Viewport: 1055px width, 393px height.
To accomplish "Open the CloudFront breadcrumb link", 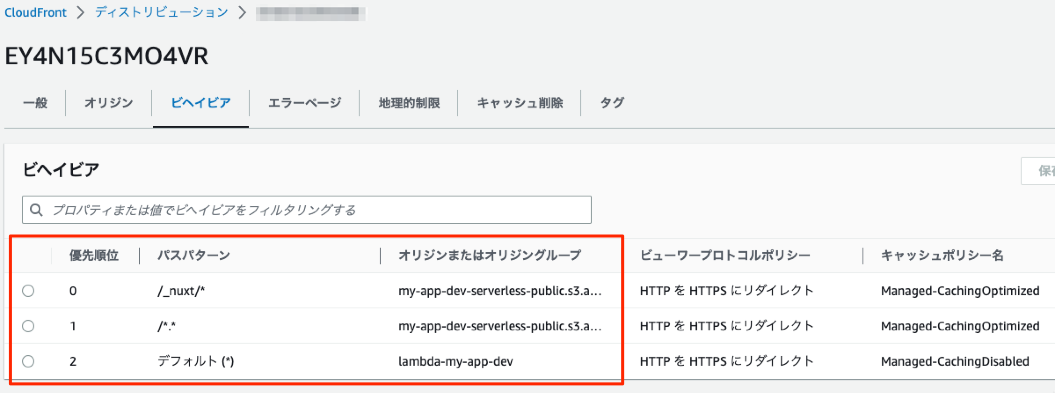I will point(36,13).
